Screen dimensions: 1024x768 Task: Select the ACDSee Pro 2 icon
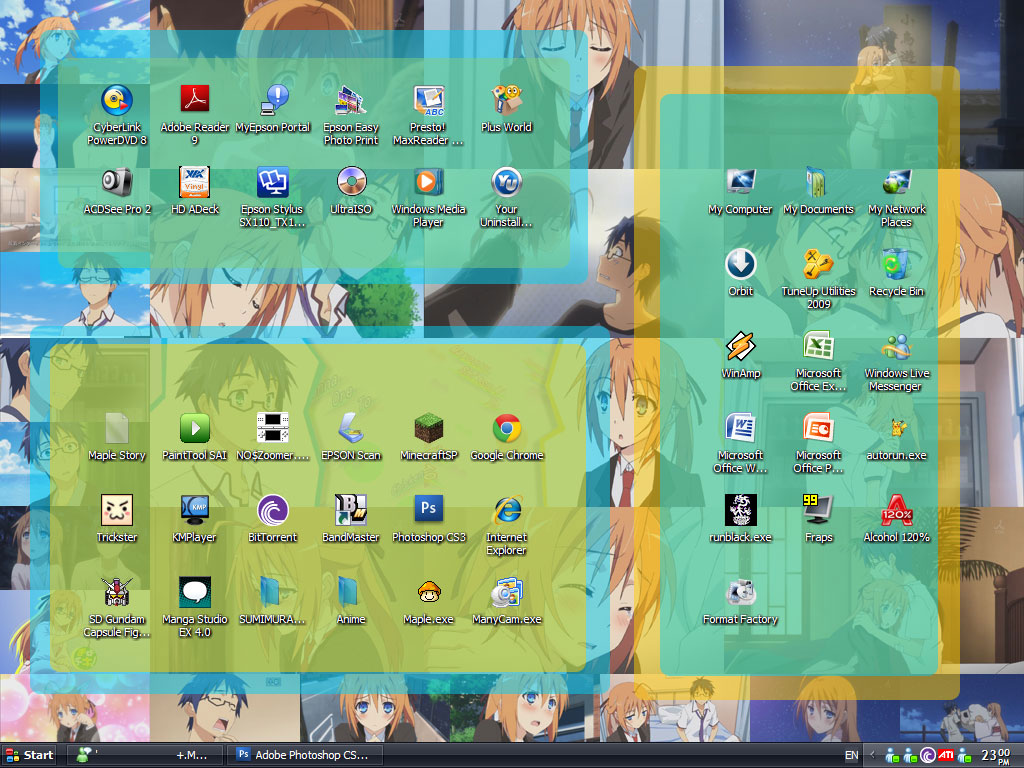[117, 182]
